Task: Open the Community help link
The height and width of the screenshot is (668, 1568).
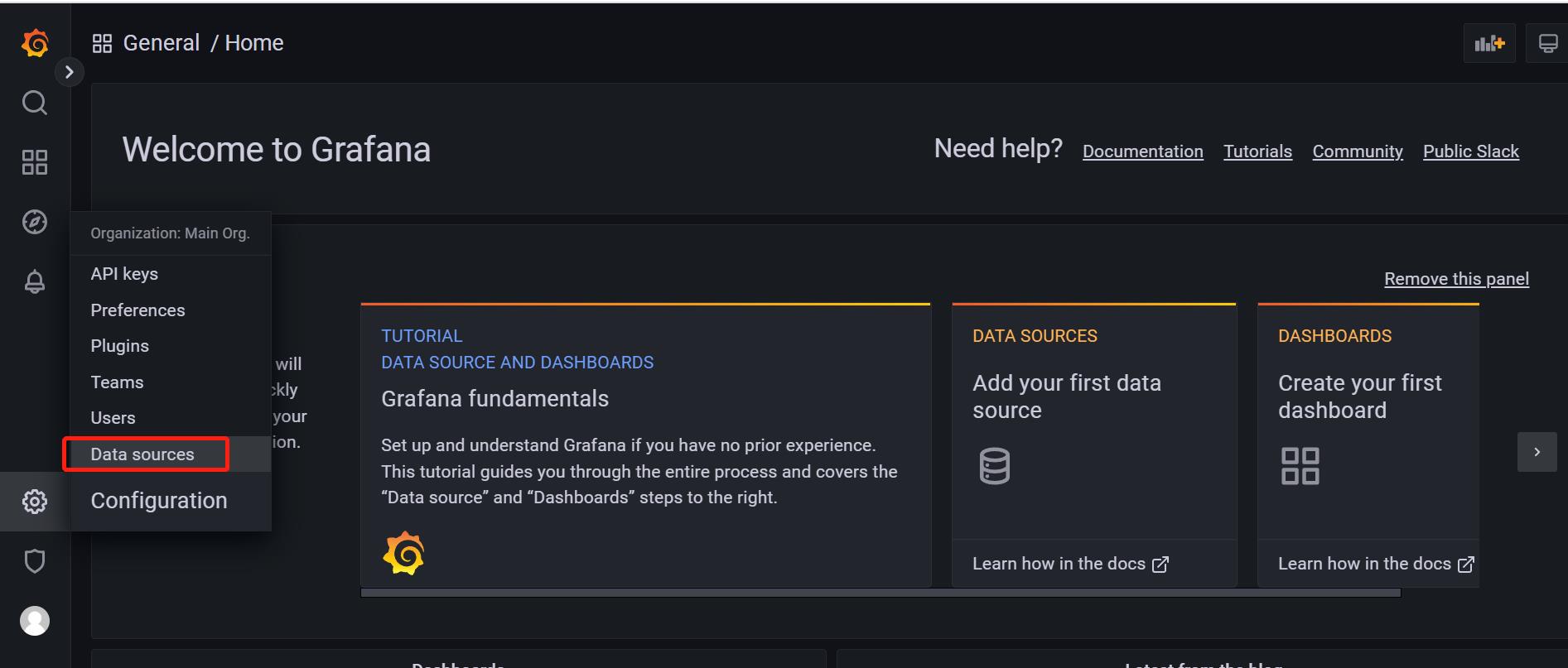Action: 1358,151
